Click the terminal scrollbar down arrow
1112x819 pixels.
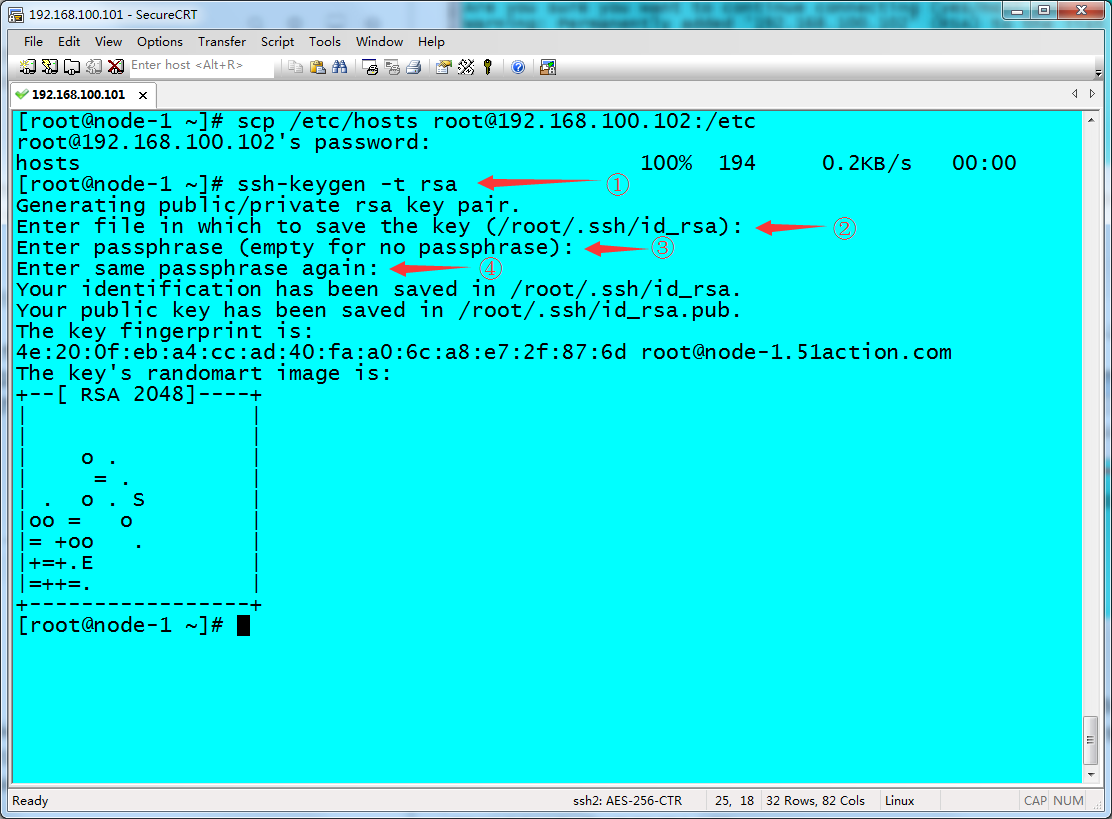[1091, 775]
